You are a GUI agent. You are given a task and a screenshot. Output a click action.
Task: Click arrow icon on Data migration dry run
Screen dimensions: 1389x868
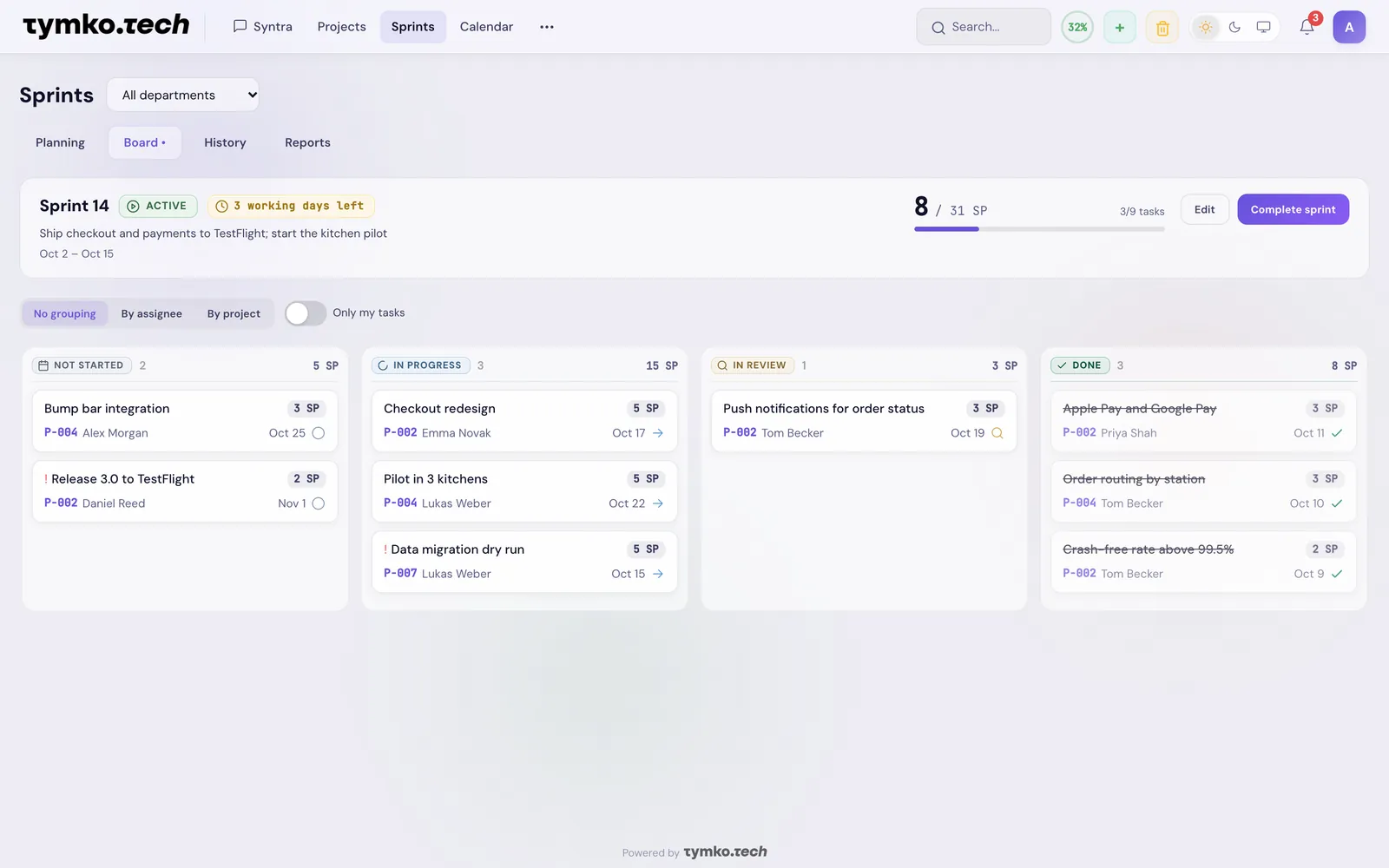(x=658, y=574)
